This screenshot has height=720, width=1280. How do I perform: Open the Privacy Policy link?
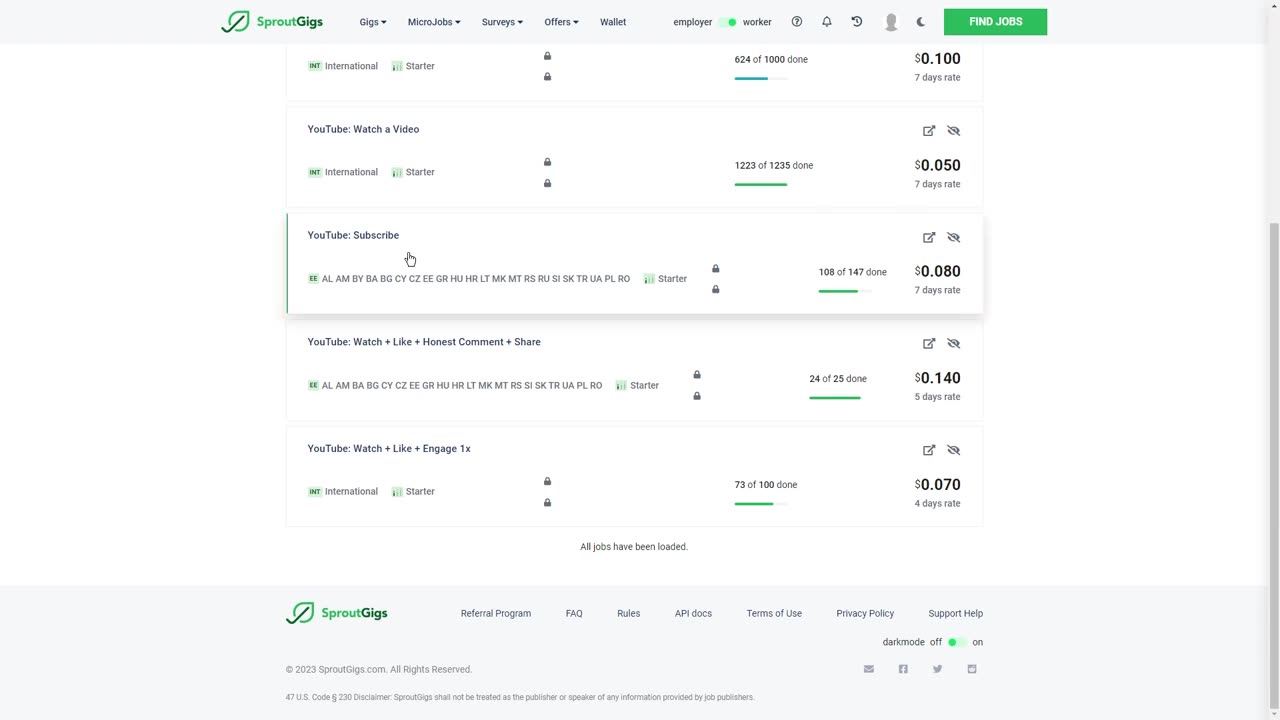[865, 613]
